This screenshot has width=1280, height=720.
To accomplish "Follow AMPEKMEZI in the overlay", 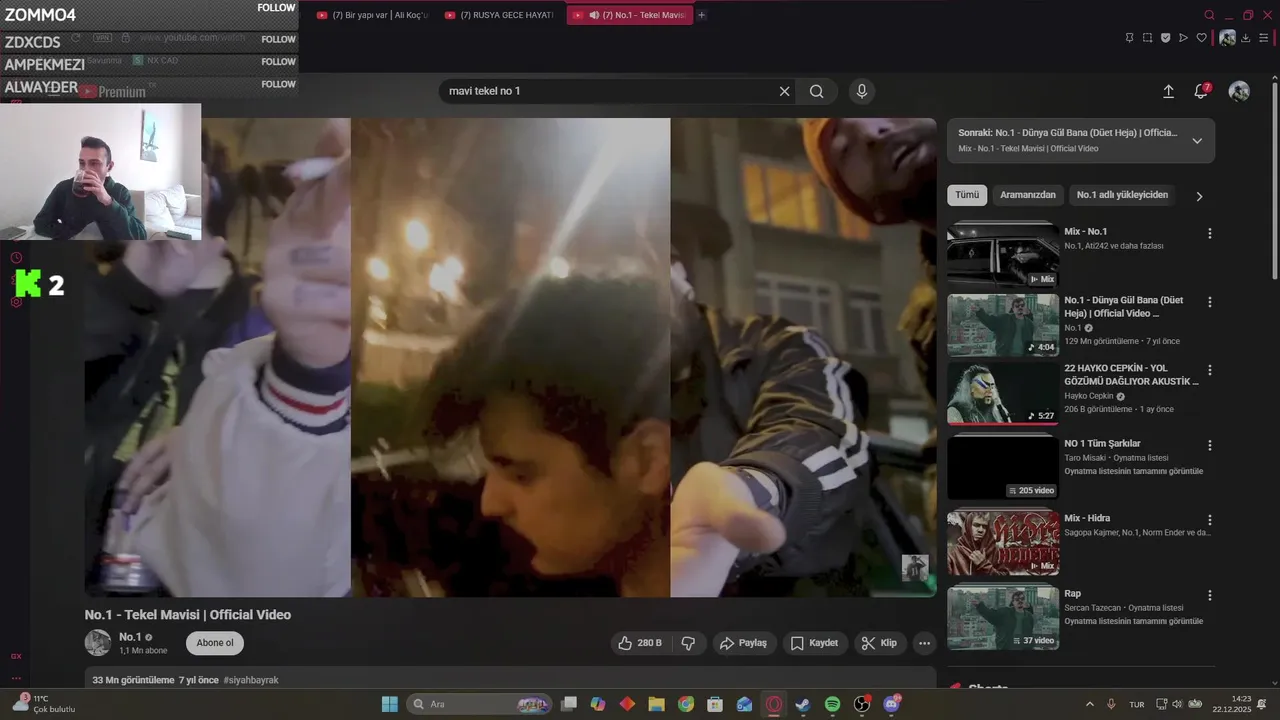I will pyautogui.click(x=278, y=62).
